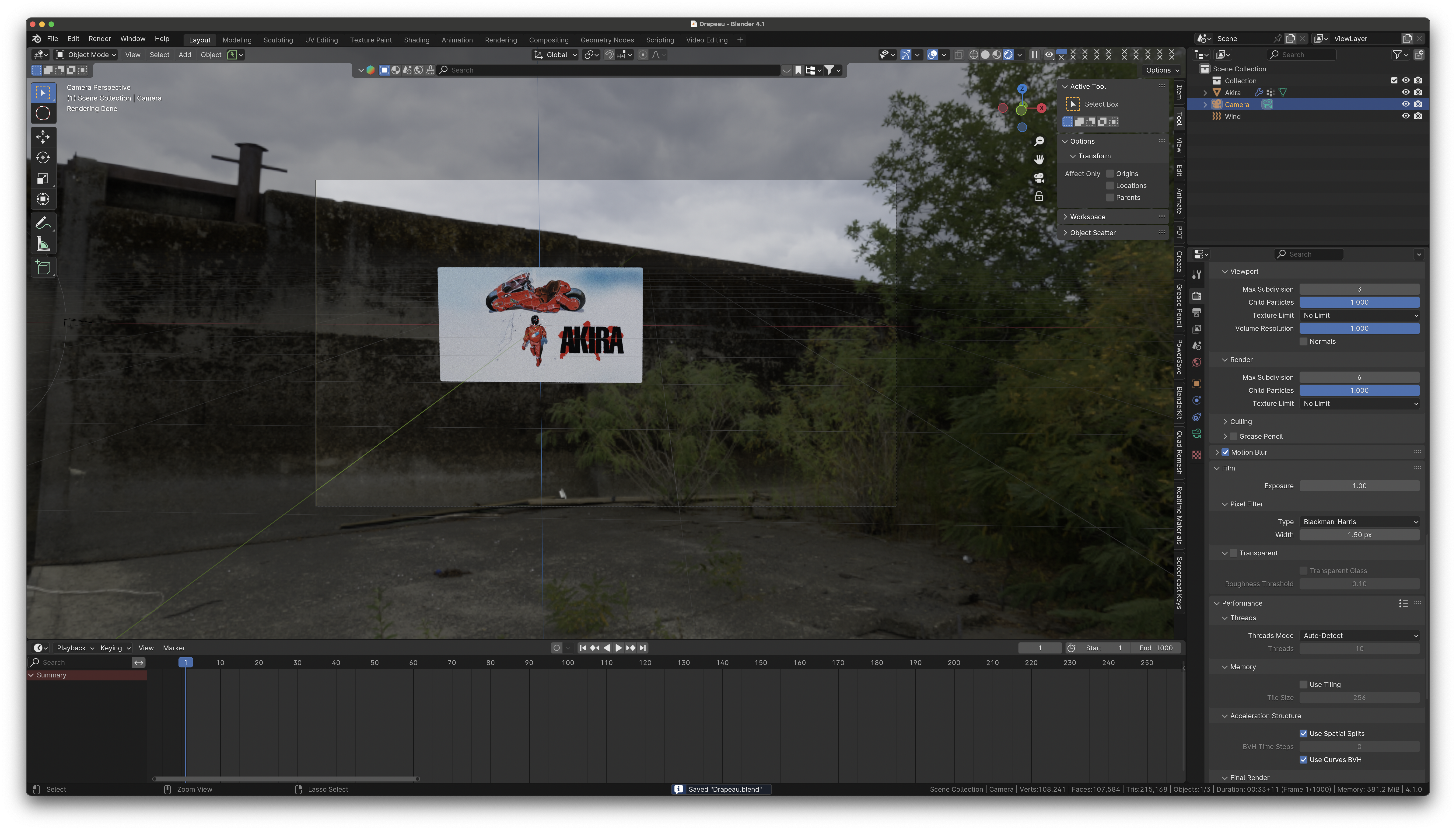Switch to rendered viewport shading
The height and width of the screenshot is (830, 1456).
tap(1008, 55)
